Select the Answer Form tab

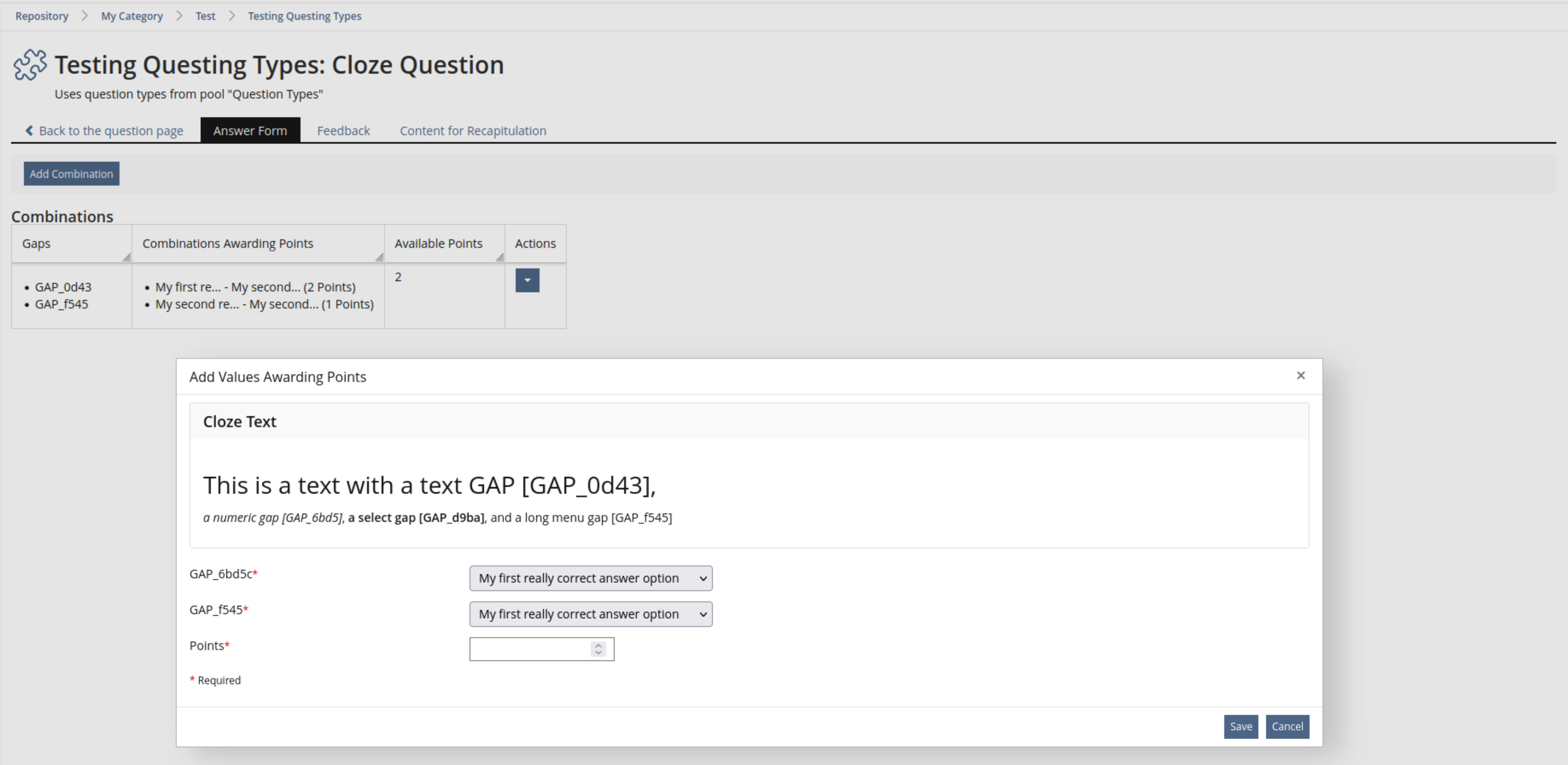click(x=249, y=131)
